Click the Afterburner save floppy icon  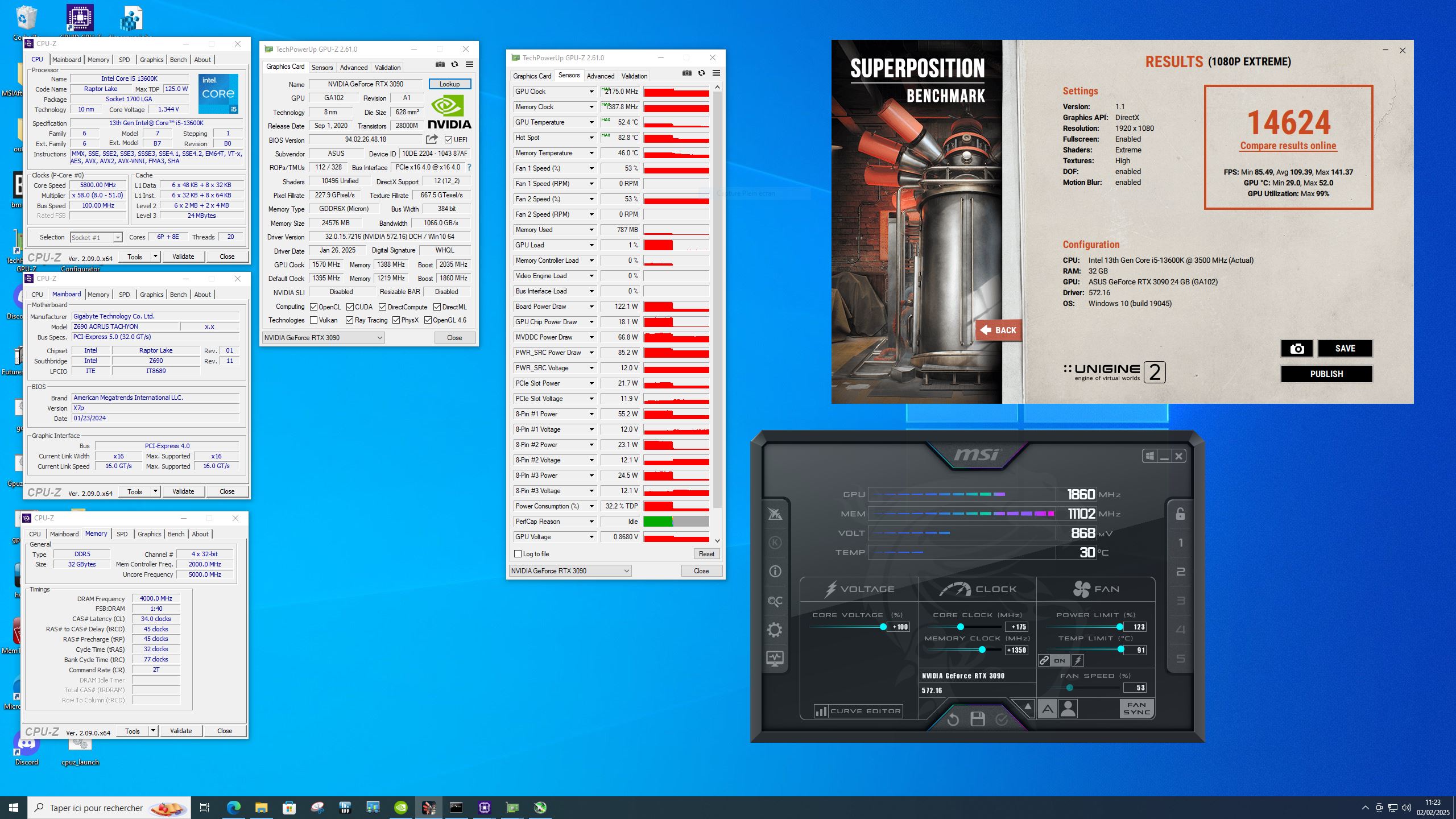point(977,719)
